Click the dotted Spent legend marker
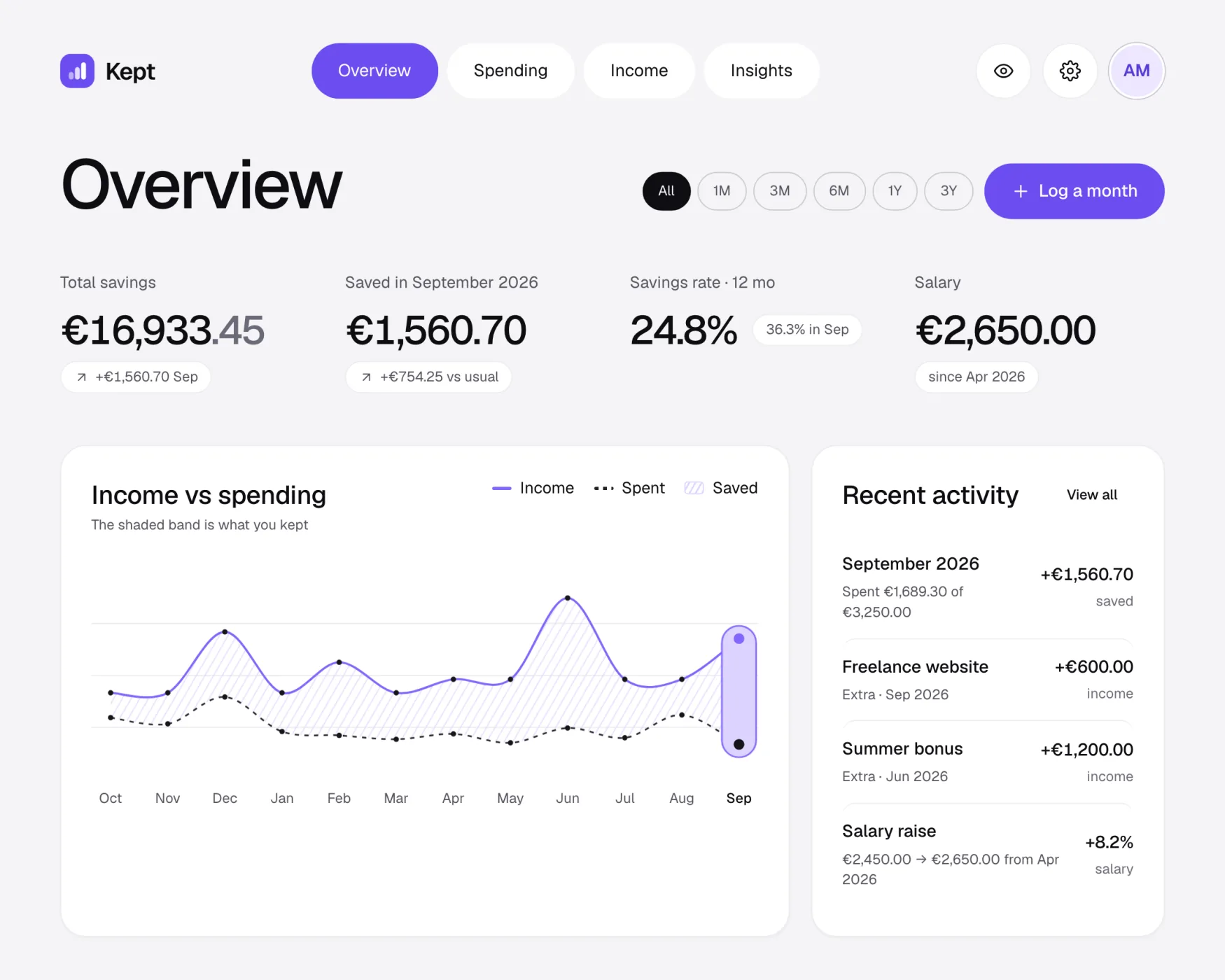 [x=603, y=488]
